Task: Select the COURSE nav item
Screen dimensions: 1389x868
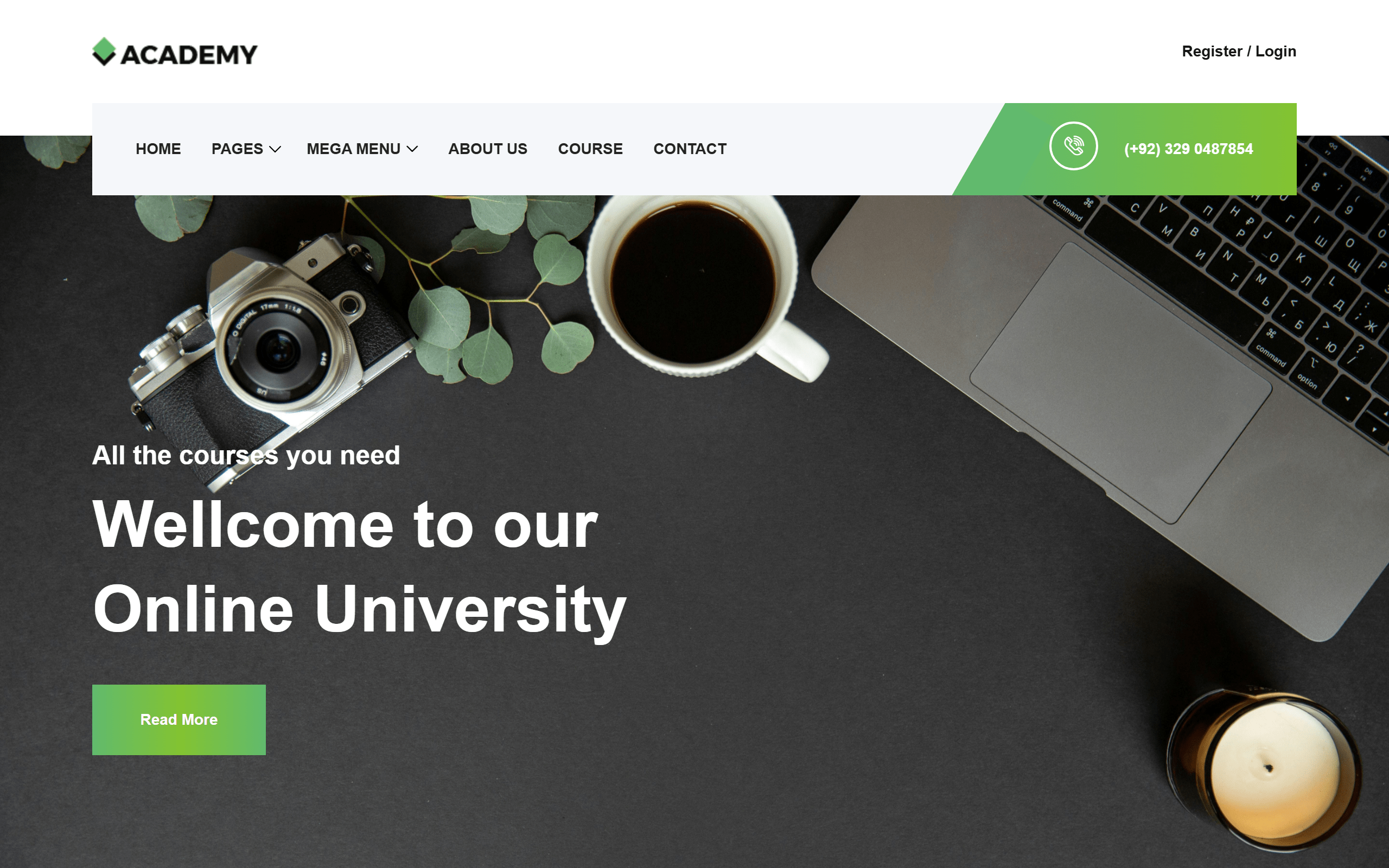Action: click(590, 149)
